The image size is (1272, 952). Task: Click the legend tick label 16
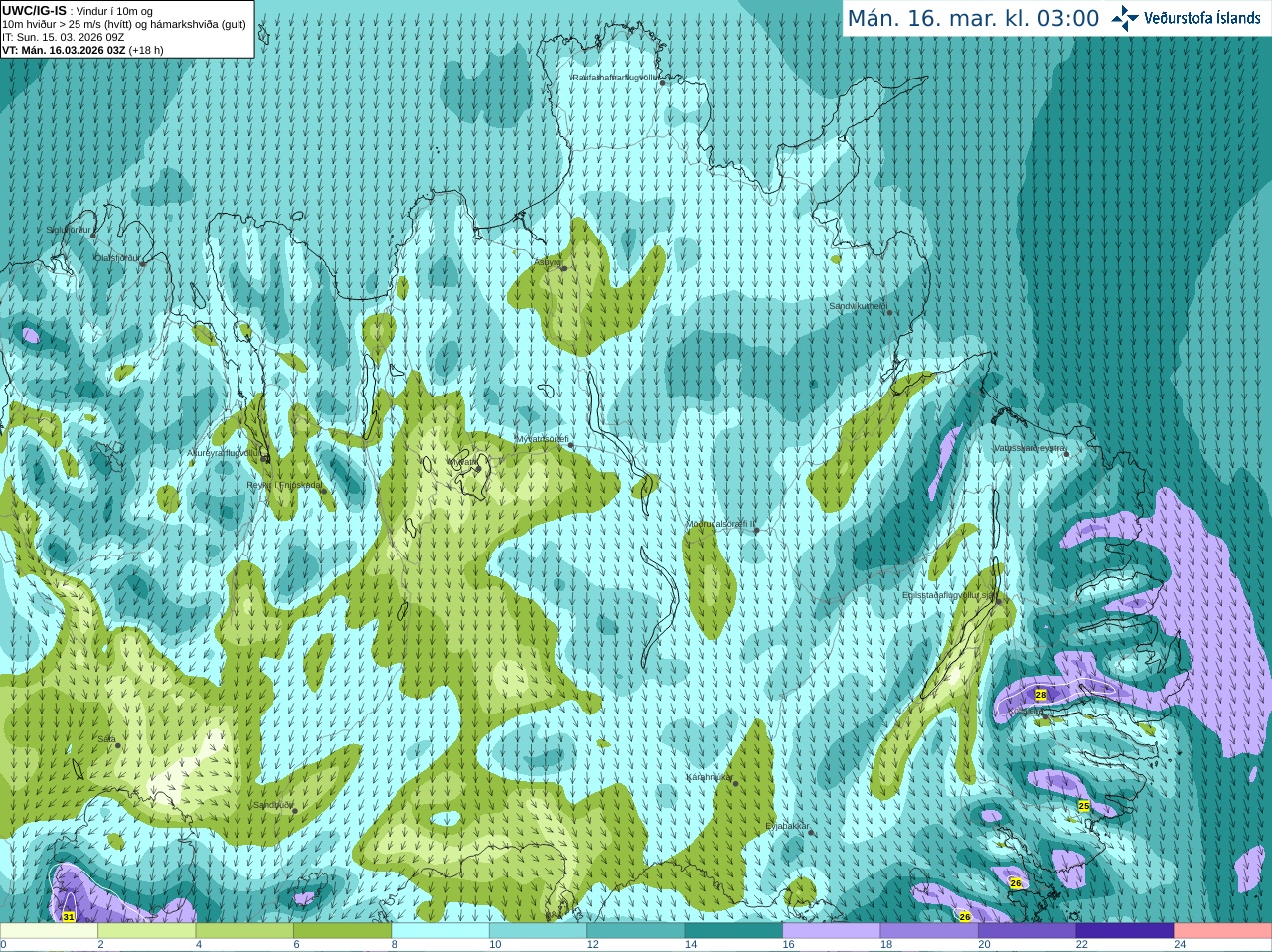[x=788, y=945]
